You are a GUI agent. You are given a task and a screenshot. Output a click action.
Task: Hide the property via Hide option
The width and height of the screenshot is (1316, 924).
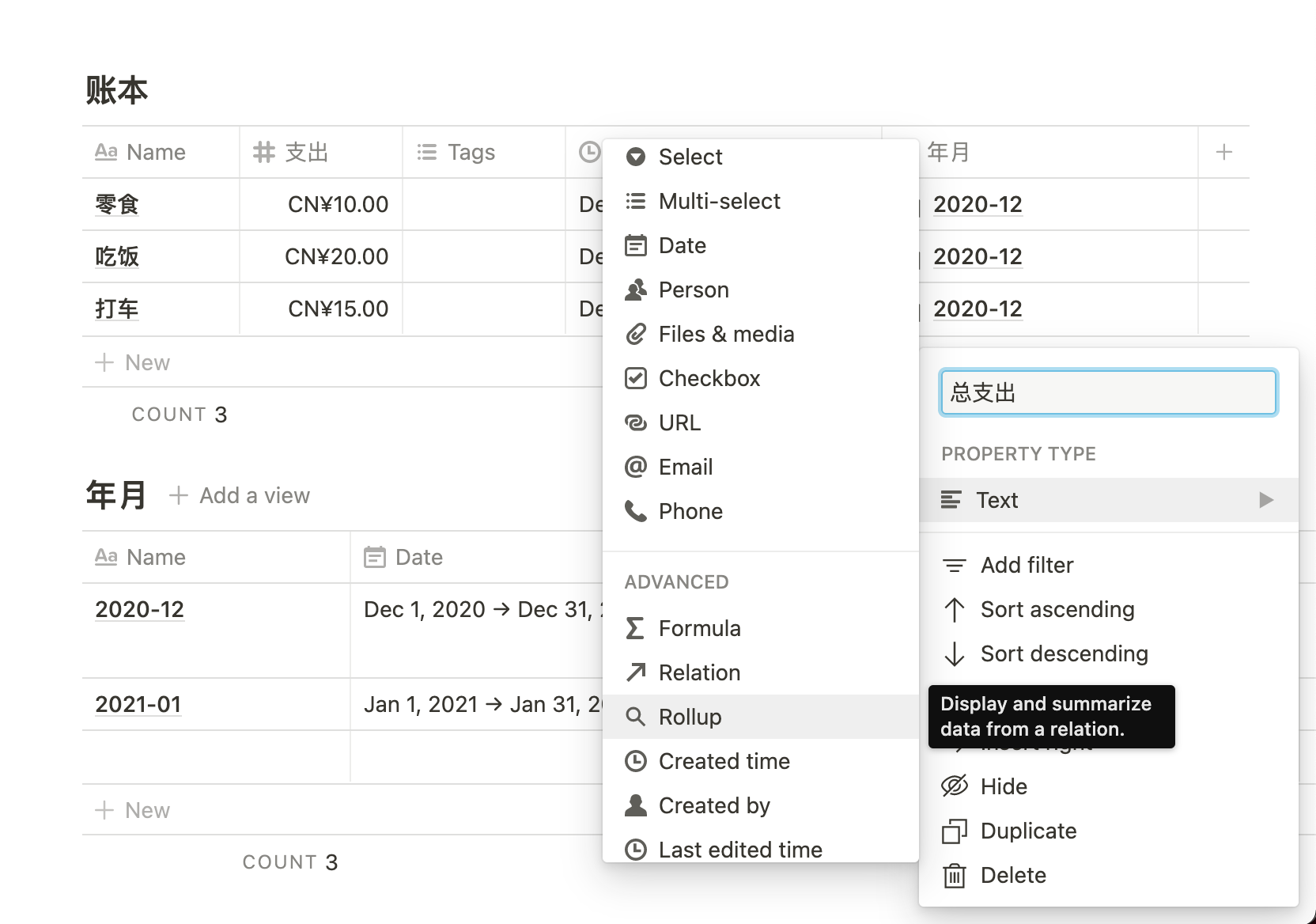[x=1003, y=786]
